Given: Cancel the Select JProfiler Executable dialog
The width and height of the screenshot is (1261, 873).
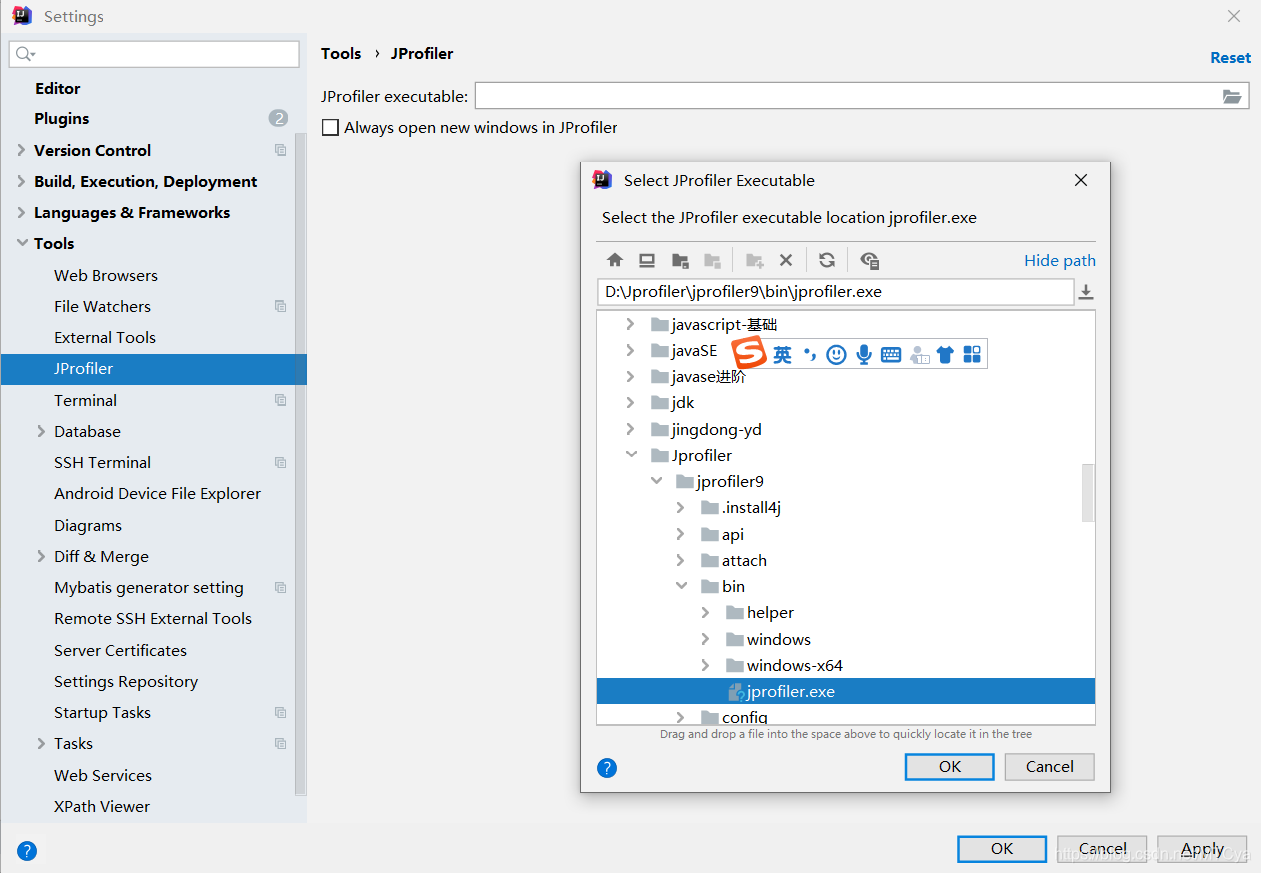Looking at the screenshot, I should tap(1050, 767).
